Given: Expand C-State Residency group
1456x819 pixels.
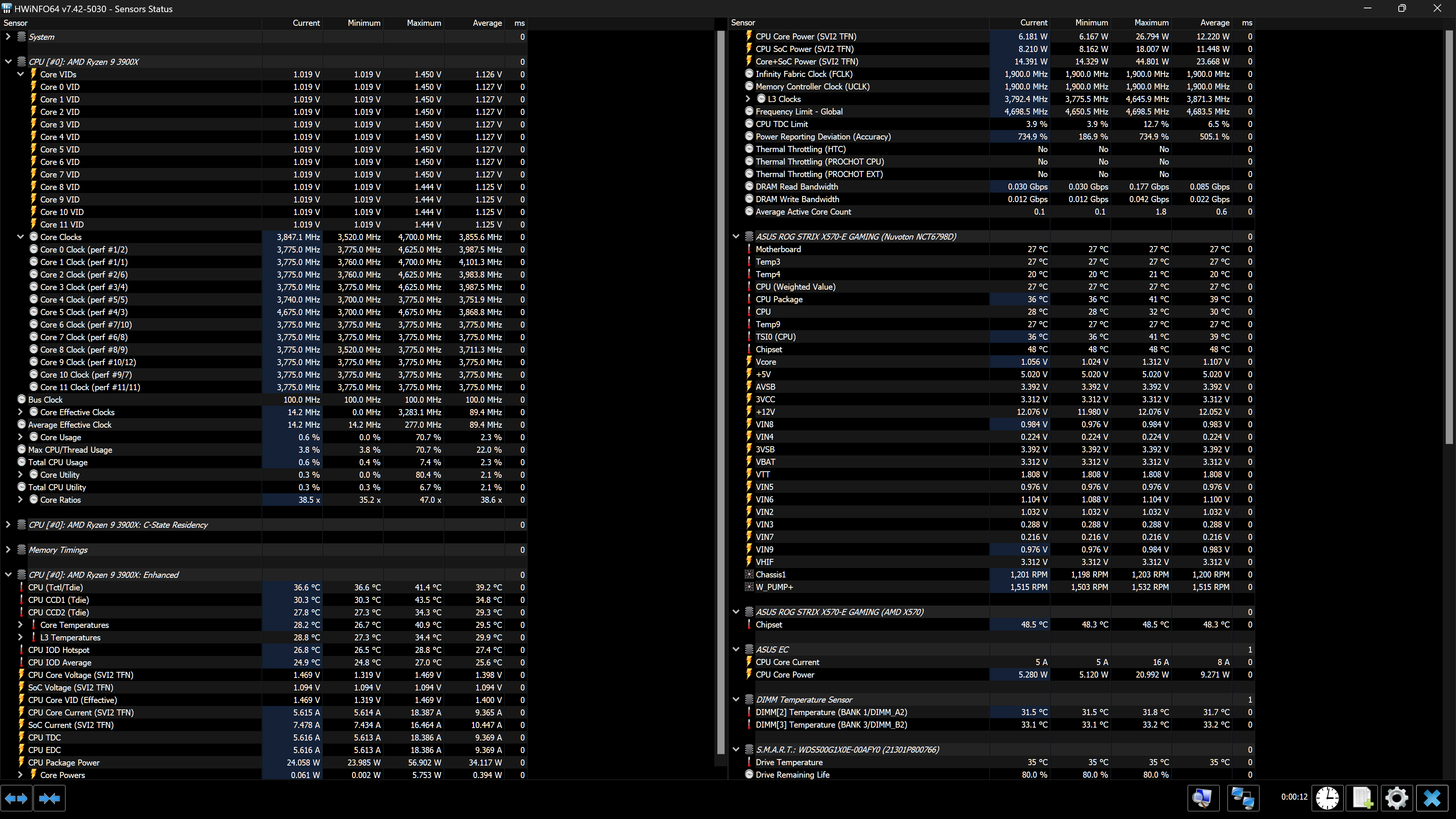Looking at the screenshot, I should point(8,524).
